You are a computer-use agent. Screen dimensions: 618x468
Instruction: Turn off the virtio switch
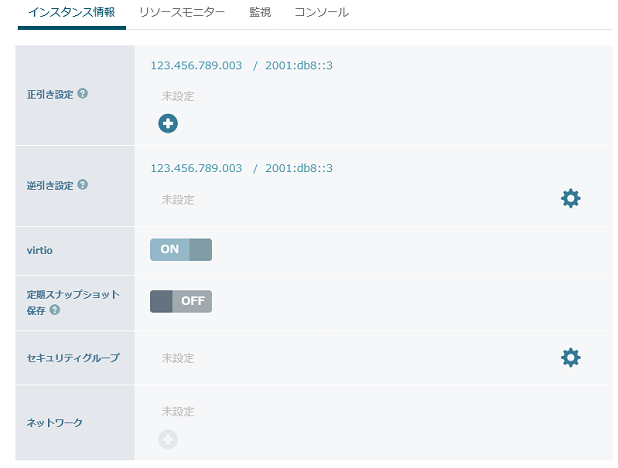[180, 249]
